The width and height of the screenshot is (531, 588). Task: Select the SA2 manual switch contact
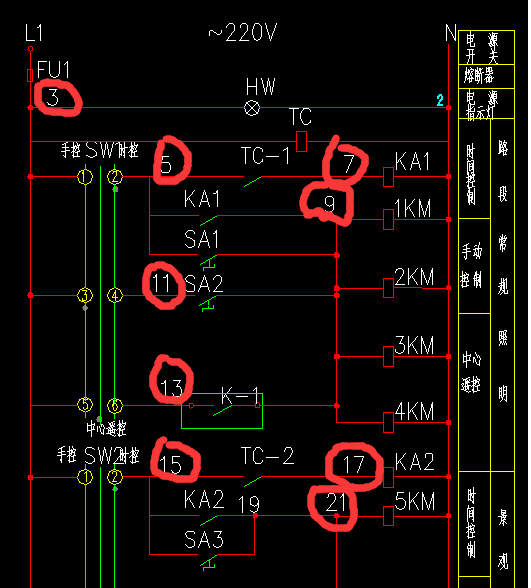207,302
